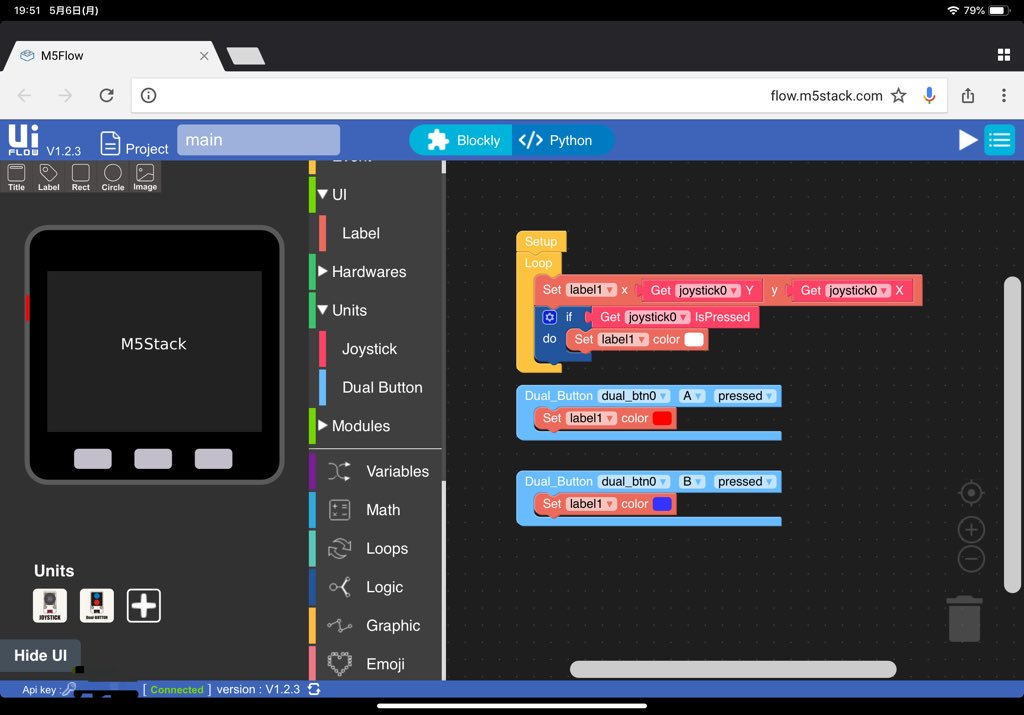Open button A selector dropdown
The width and height of the screenshot is (1024, 715).
(x=692, y=396)
